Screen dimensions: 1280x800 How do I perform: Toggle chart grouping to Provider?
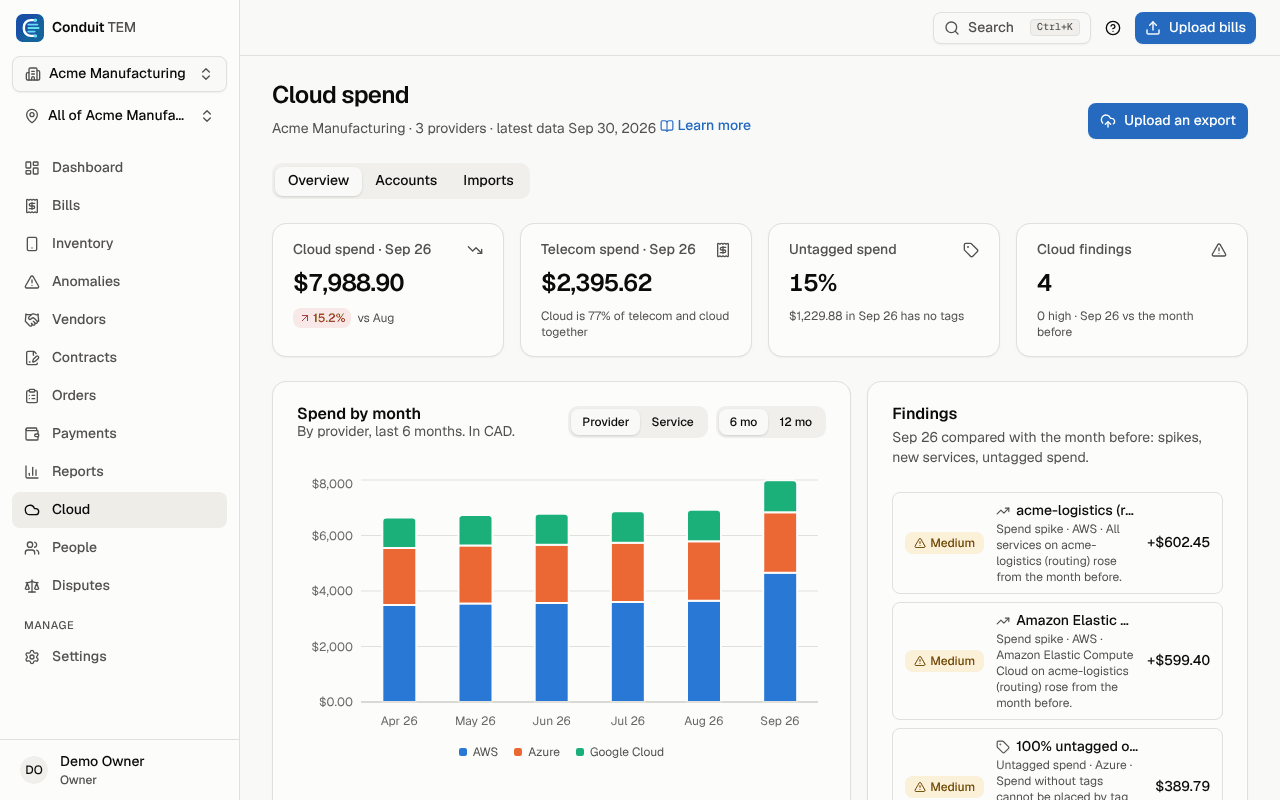coord(605,422)
